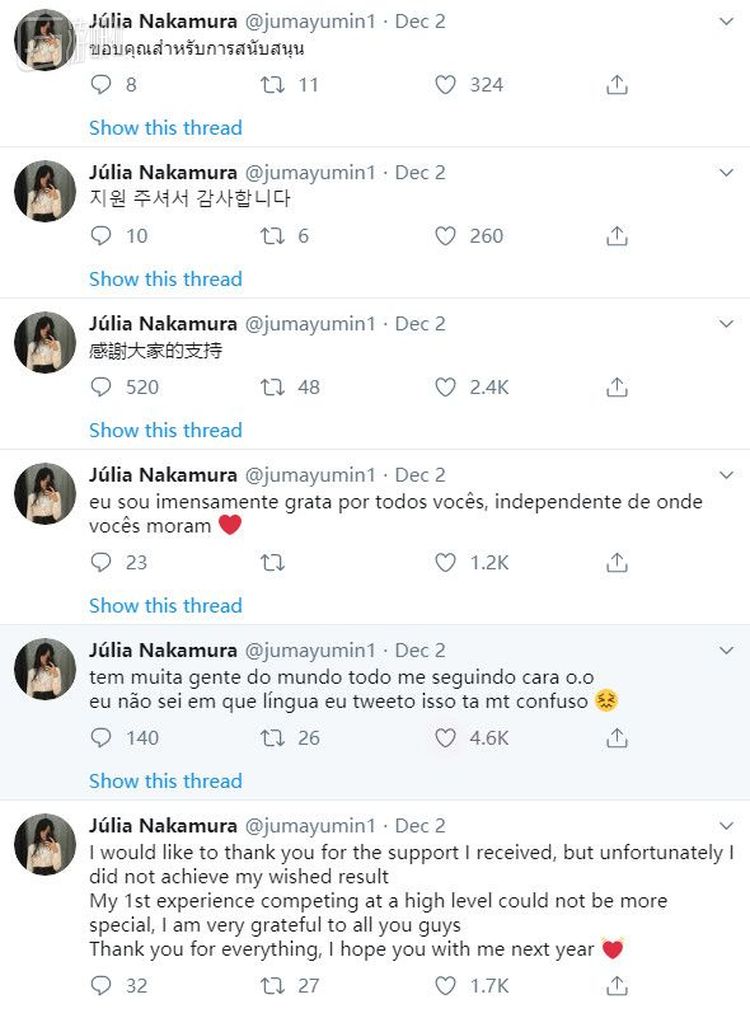The width and height of the screenshot is (750, 1018).
Task: Retweet the Korean tweet with 6 retweets
Action: click(271, 236)
